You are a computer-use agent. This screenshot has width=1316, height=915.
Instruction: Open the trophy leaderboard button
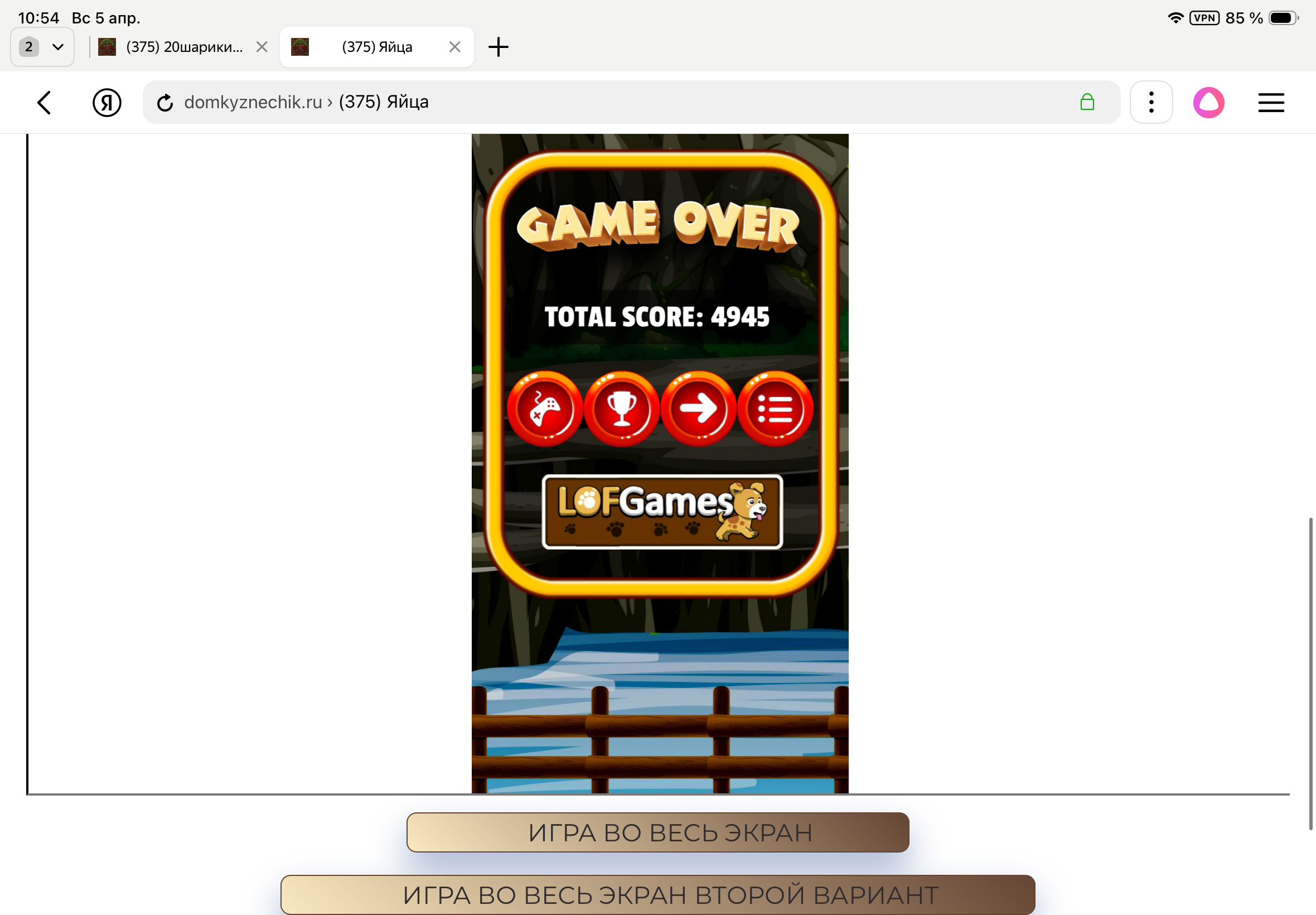coord(622,409)
